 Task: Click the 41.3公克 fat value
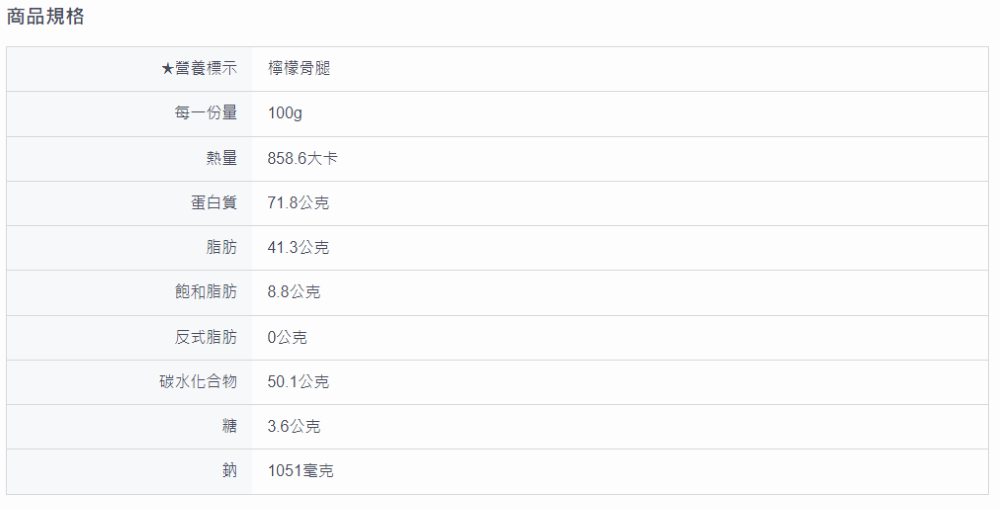(298, 247)
